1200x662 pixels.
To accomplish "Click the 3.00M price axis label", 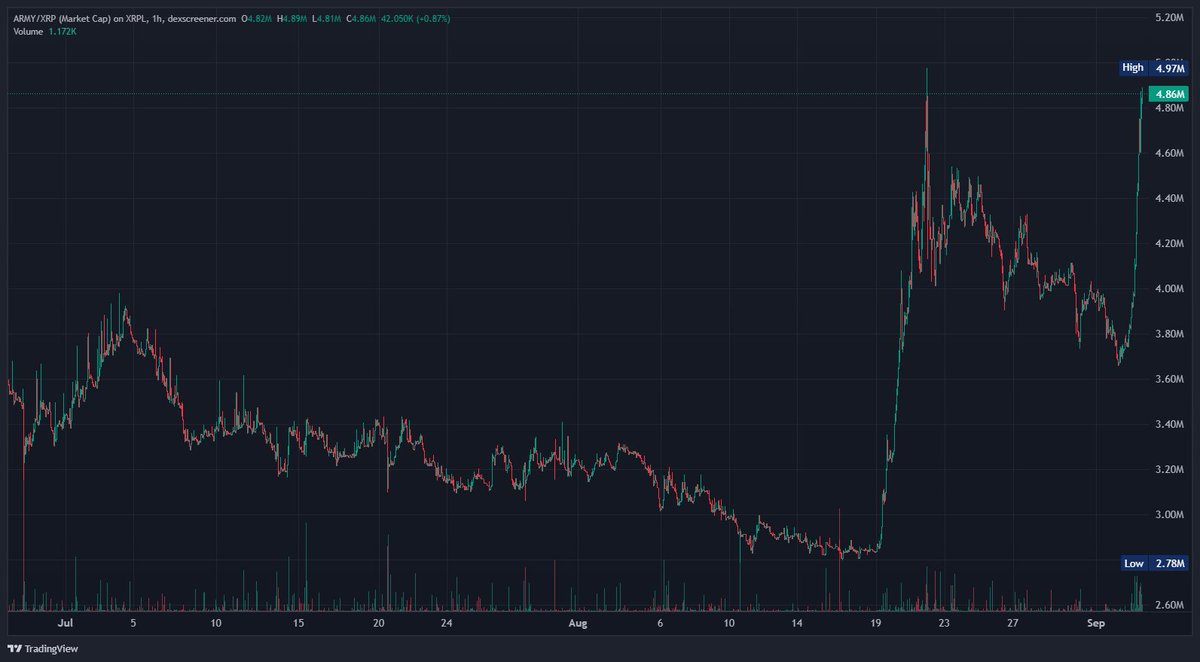I will pyautogui.click(x=1169, y=515).
